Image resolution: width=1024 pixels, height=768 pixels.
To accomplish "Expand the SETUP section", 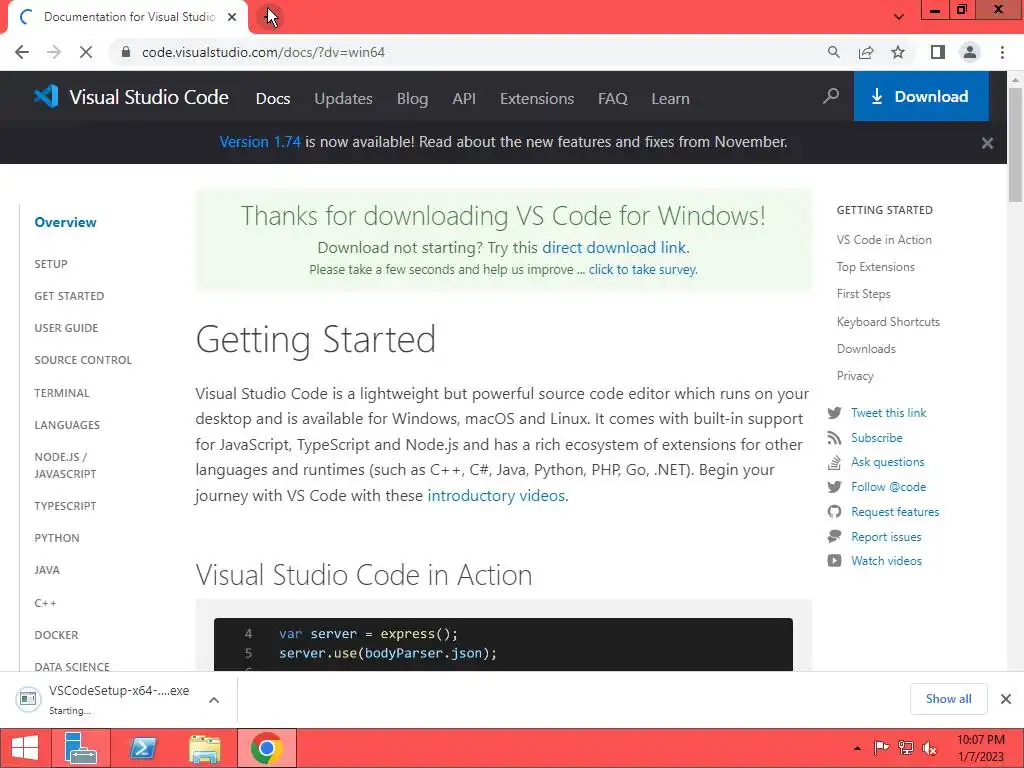I will point(51,264).
